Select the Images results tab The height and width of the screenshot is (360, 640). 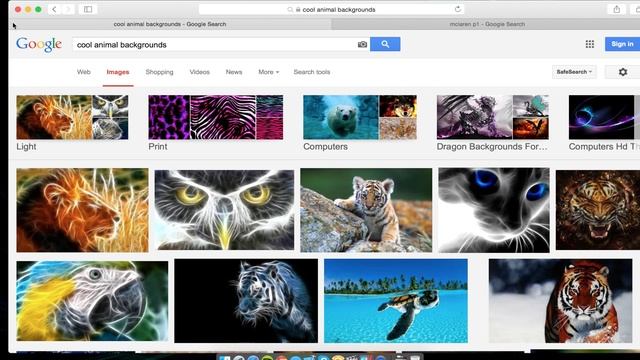click(x=118, y=72)
